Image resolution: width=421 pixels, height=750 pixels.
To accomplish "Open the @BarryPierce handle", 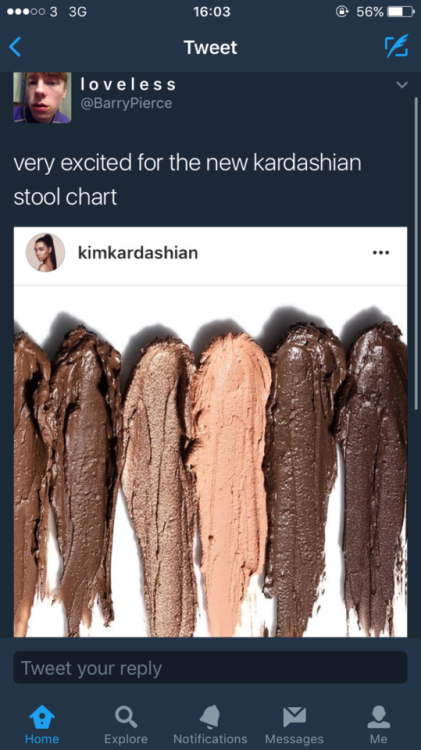I will coord(126,103).
